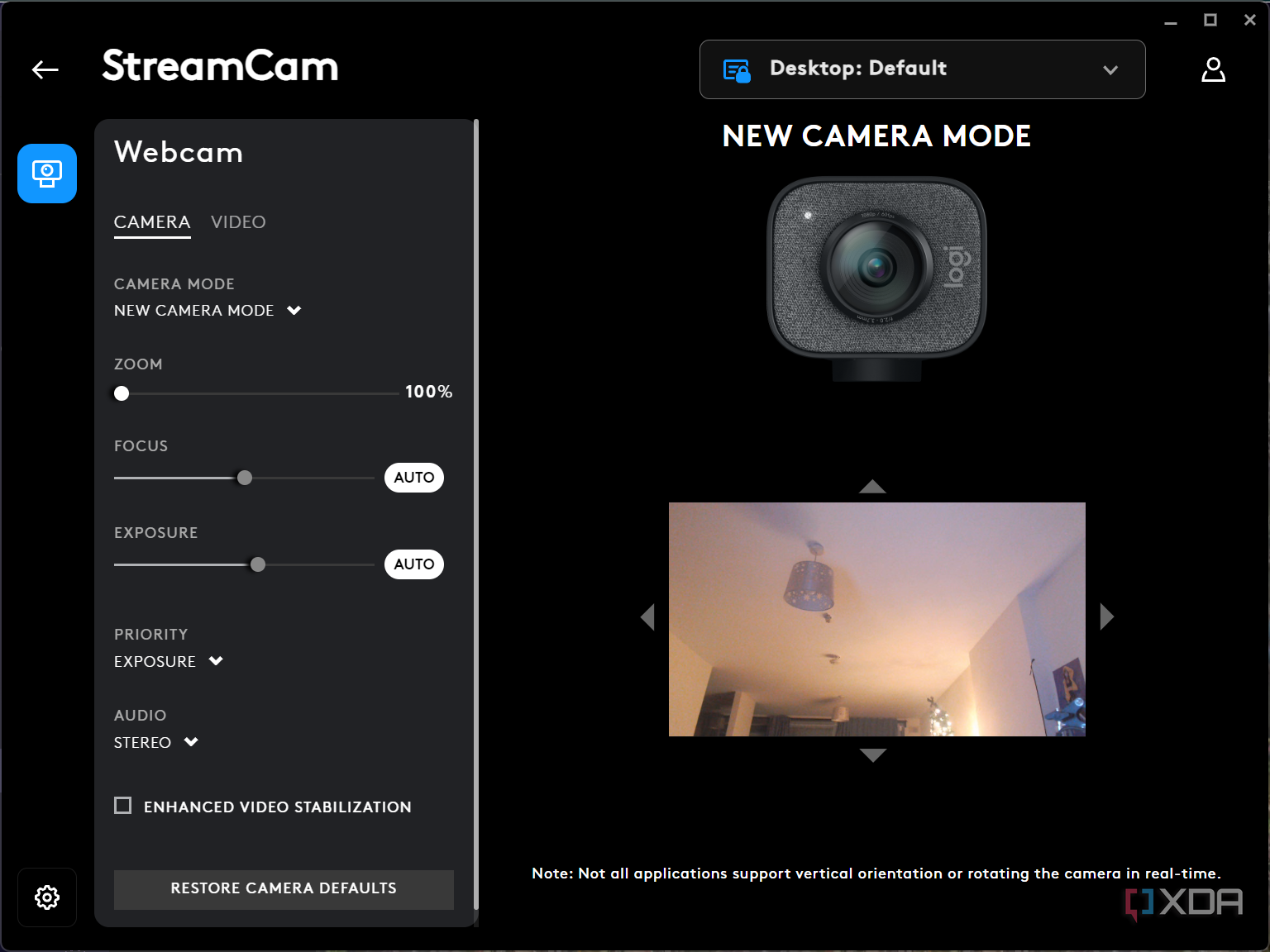The image size is (1270, 952).
Task: Click the Focus slider handle
Action: click(x=245, y=478)
